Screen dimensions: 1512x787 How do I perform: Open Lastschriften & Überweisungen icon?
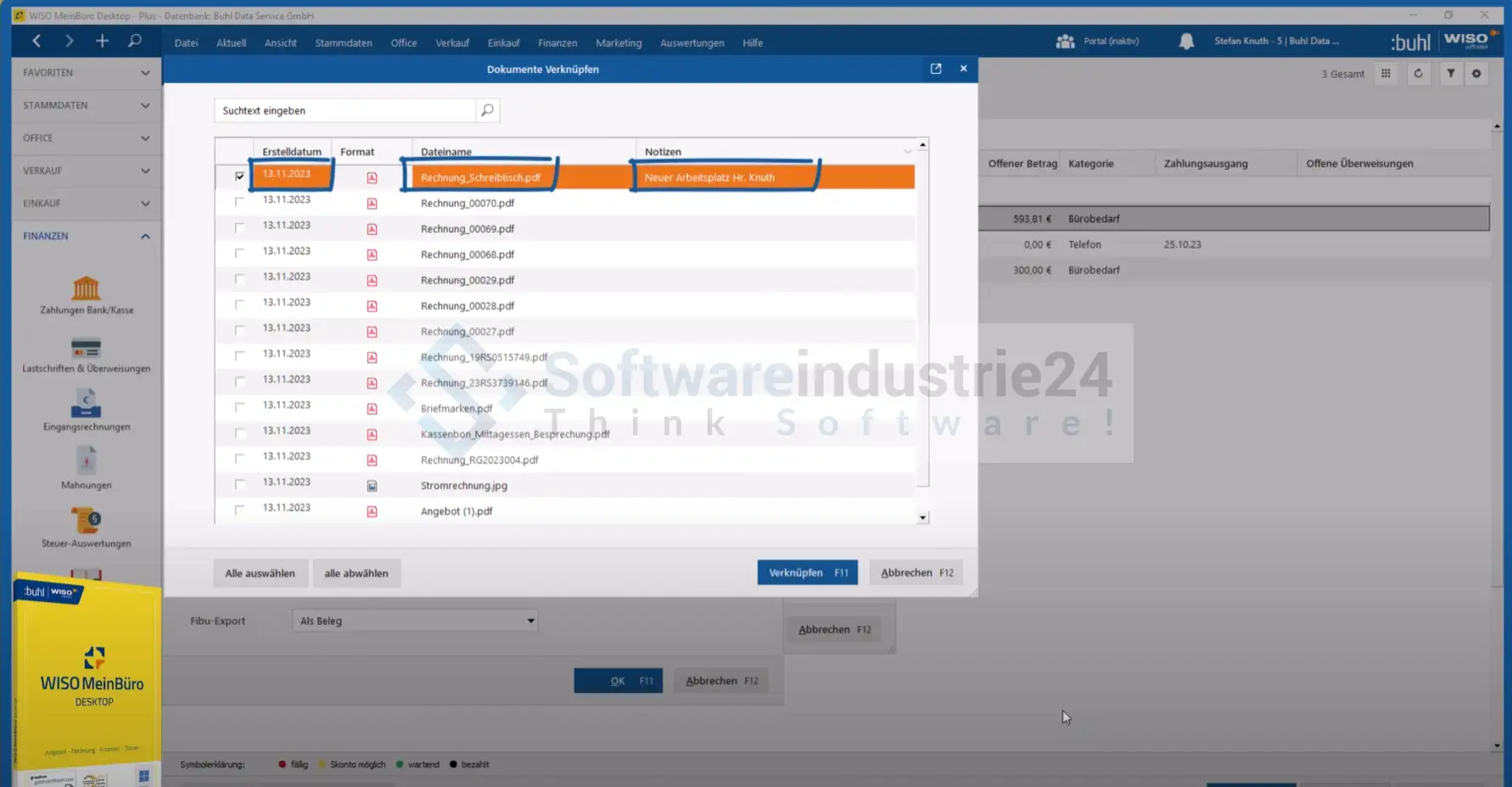pyautogui.click(x=86, y=349)
